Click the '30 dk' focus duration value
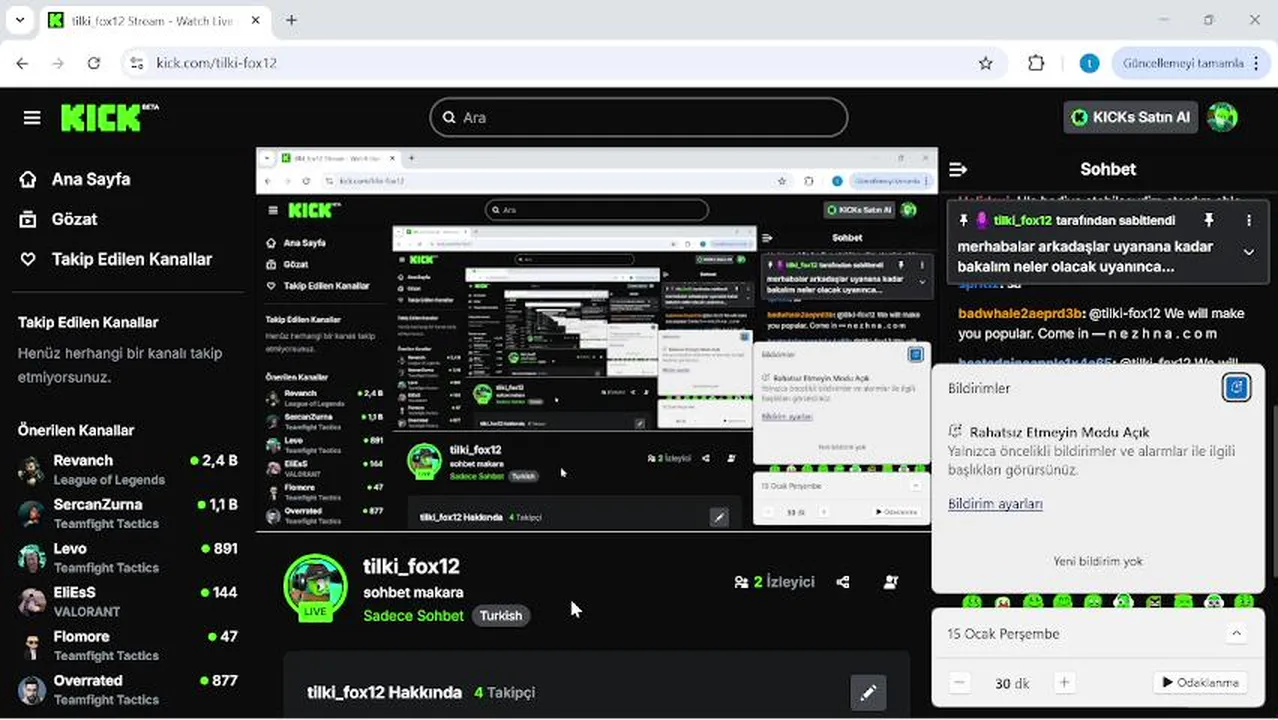The width and height of the screenshot is (1278, 720). (x=1012, y=684)
